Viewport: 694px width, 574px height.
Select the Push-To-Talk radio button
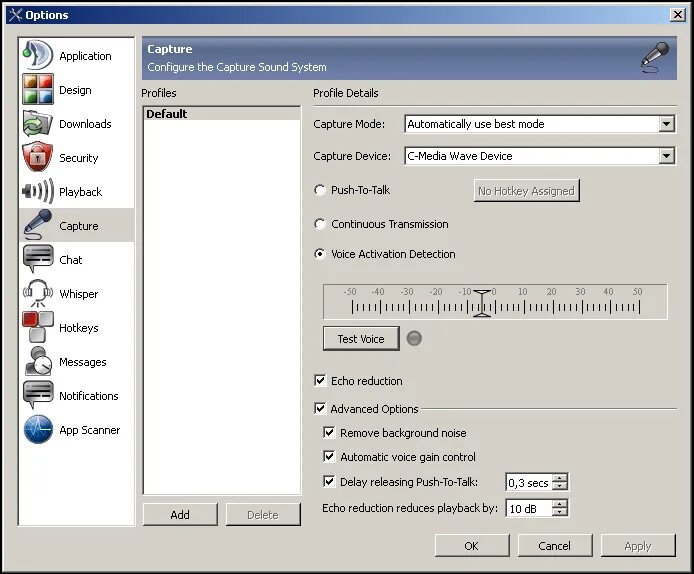pyautogui.click(x=320, y=190)
